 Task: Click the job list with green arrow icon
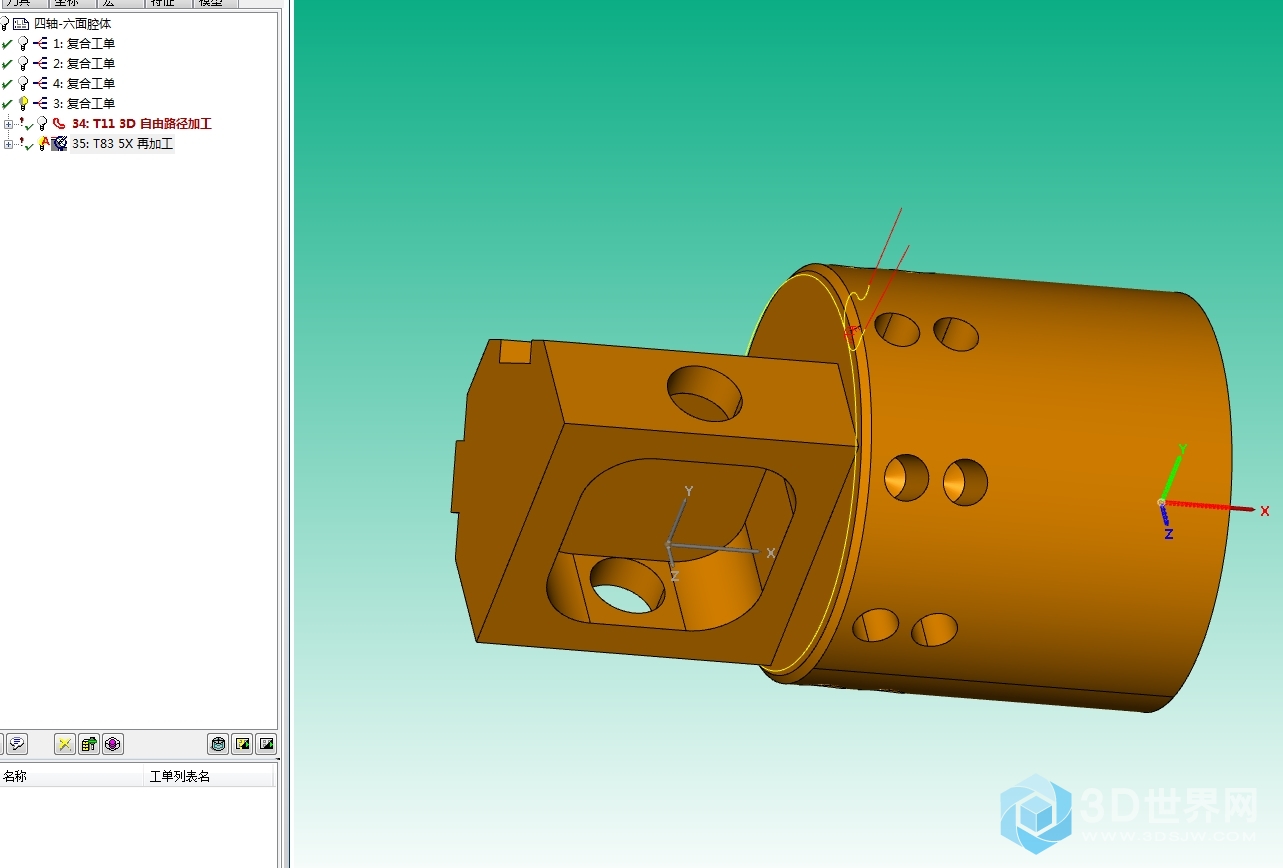89,744
